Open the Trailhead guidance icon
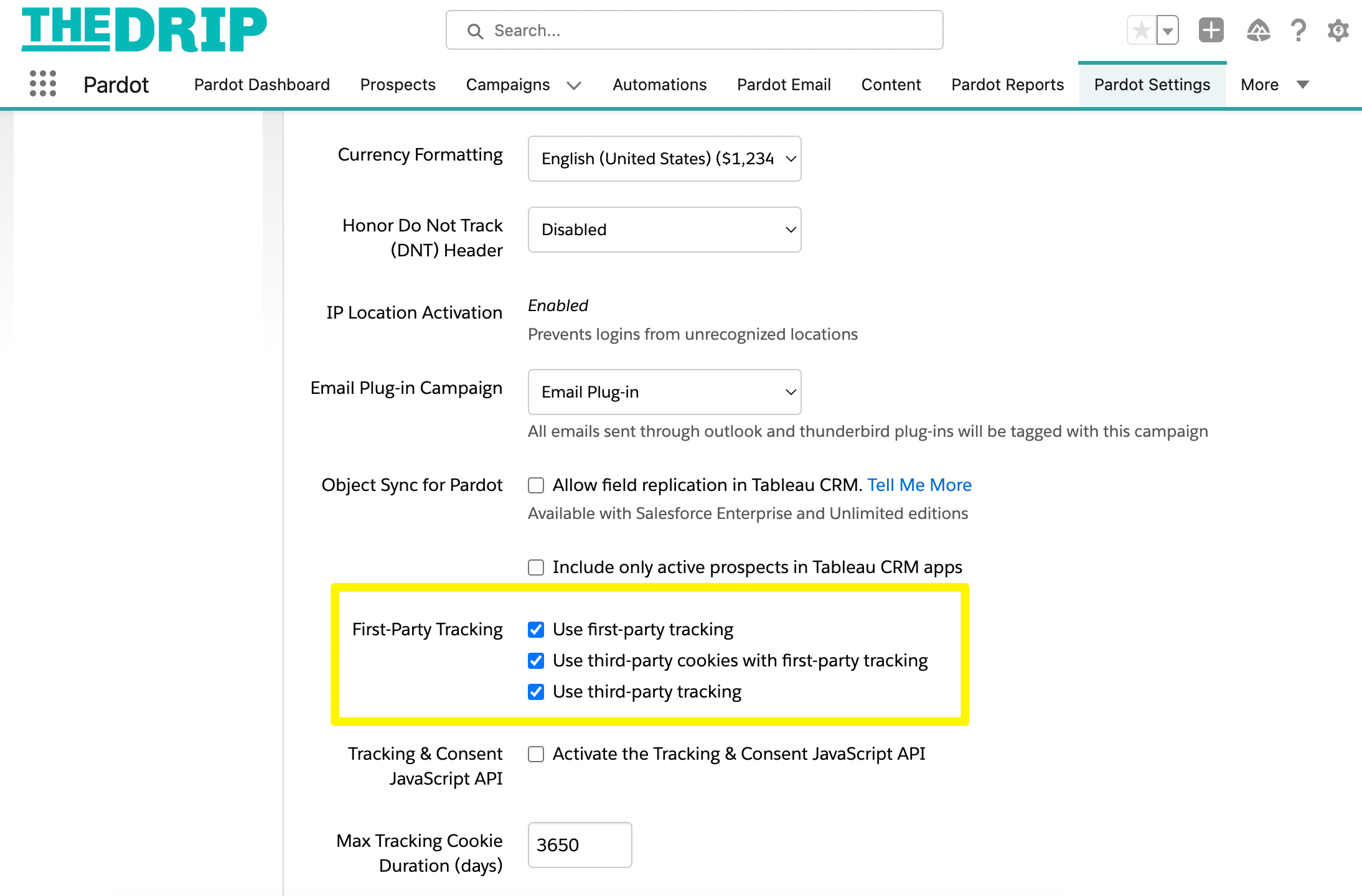Image resolution: width=1362 pixels, height=896 pixels. [x=1258, y=30]
